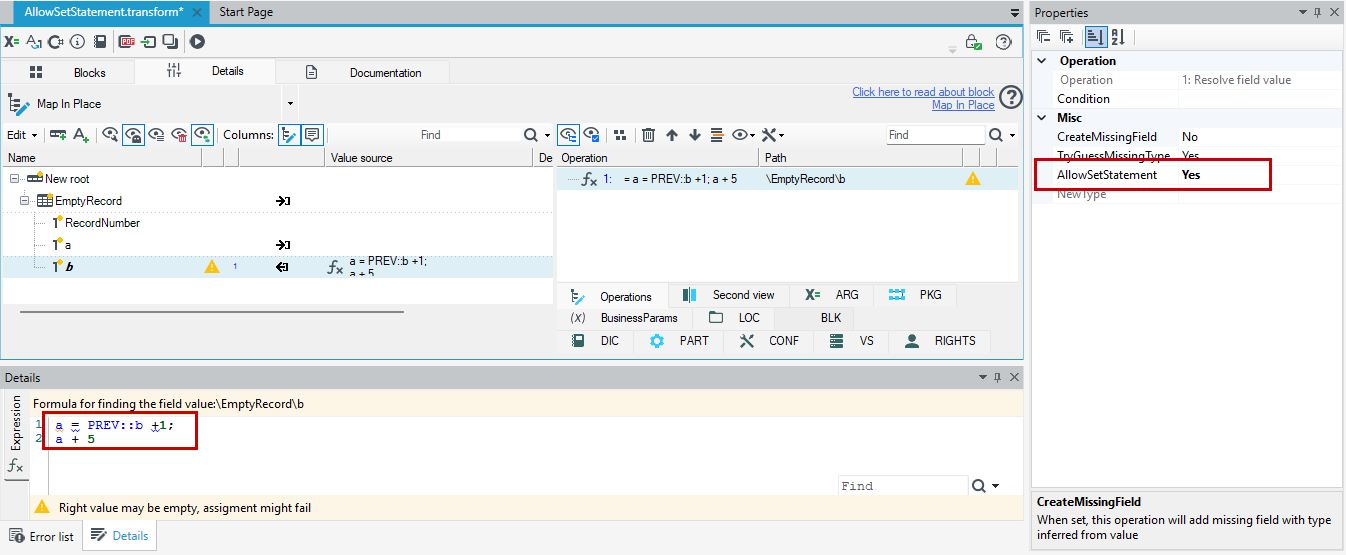Click the C# code icon in toolbar
Viewport: 1346px width, 555px height.
[x=55, y=42]
